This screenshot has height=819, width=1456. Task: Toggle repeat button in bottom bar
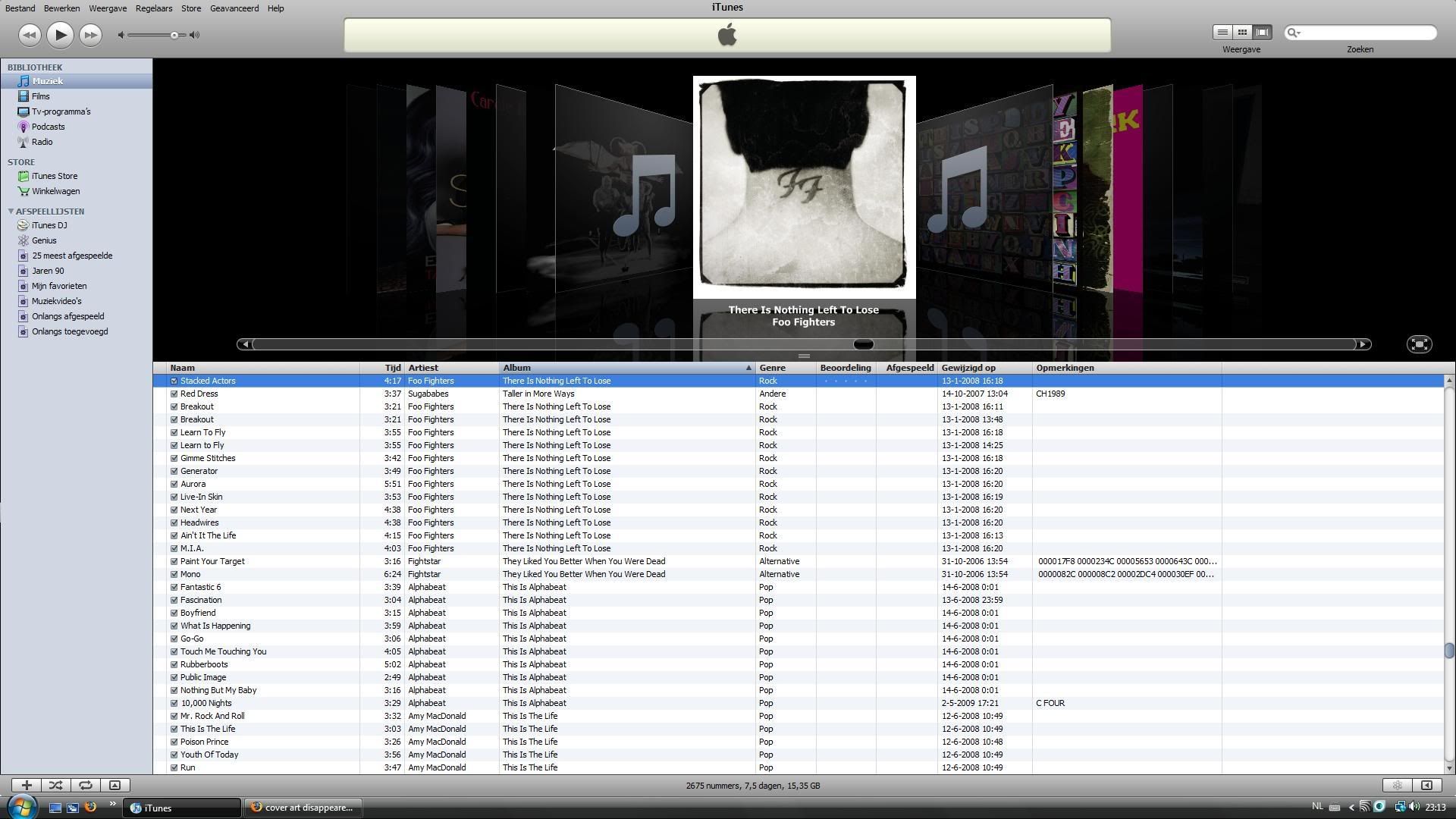pos(86,786)
